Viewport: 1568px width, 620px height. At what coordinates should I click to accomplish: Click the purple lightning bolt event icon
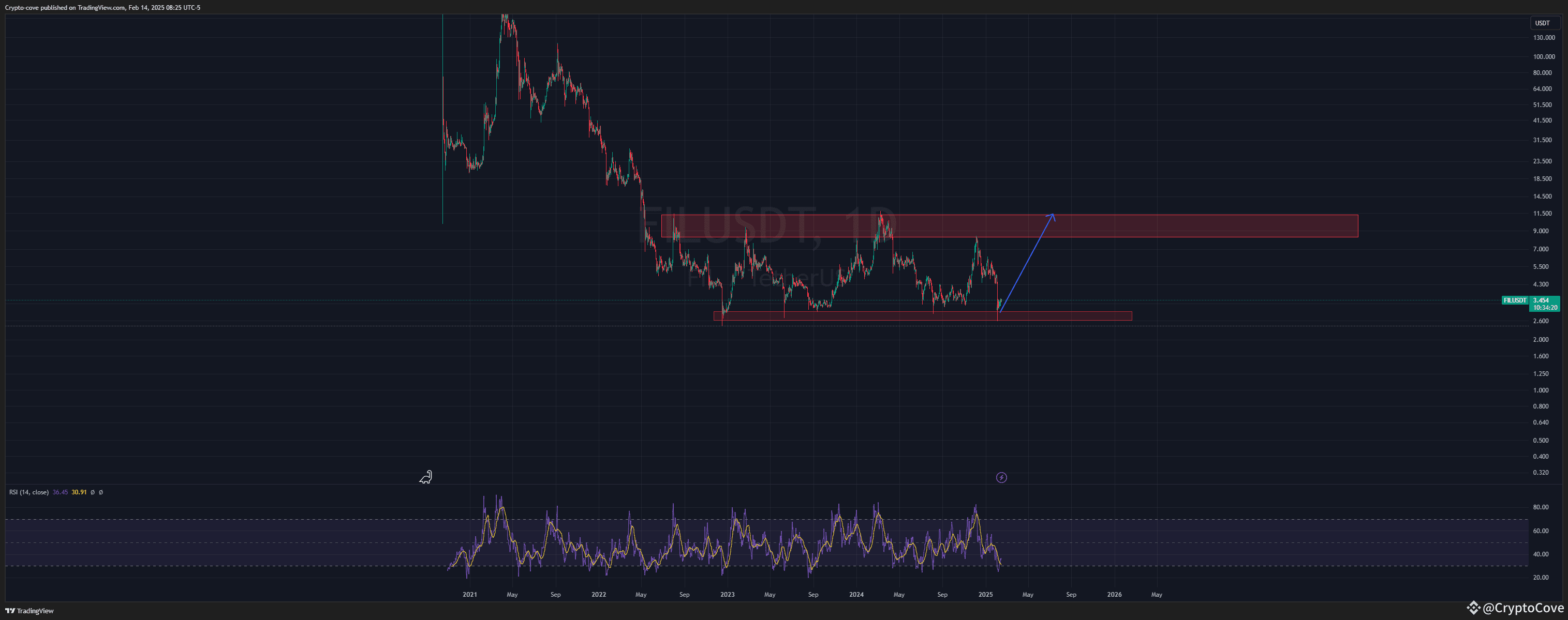click(1001, 478)
